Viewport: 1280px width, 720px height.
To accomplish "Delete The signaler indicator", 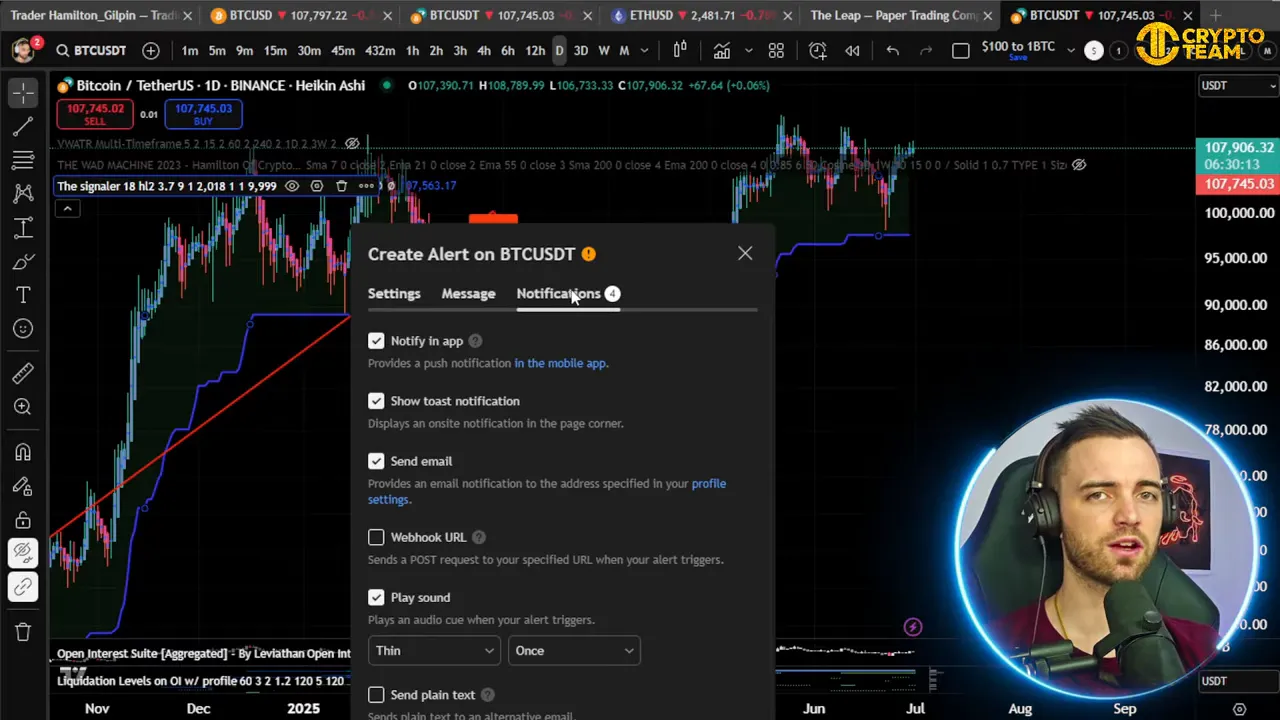I will pos(341,186).
